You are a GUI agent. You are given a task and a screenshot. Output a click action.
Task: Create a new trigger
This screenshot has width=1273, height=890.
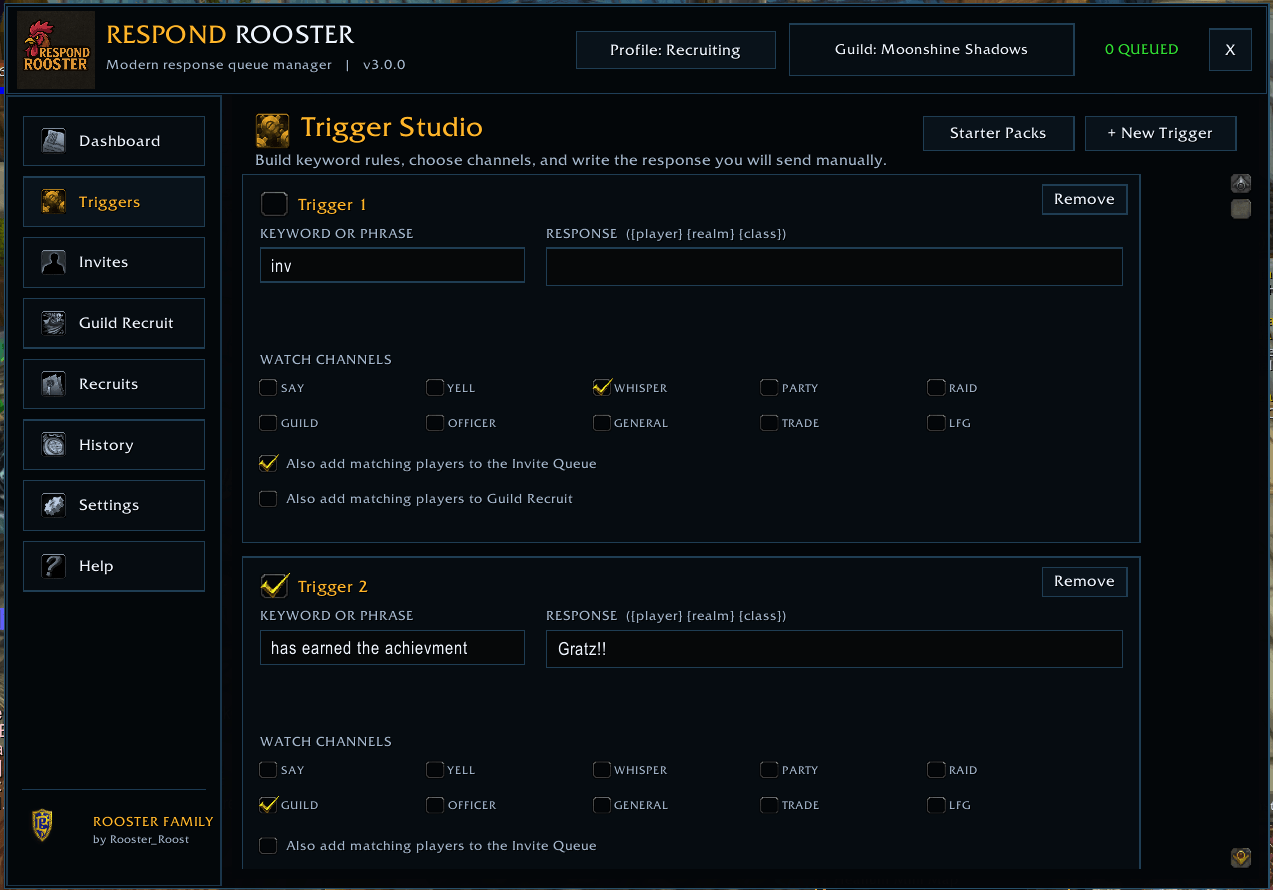click(1160, 133)
